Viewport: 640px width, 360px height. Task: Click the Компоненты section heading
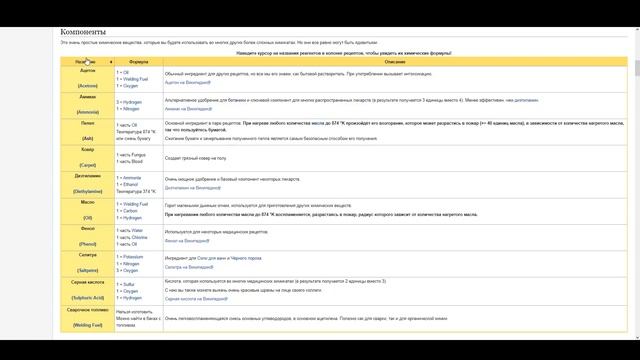click(x=83, y=32)
